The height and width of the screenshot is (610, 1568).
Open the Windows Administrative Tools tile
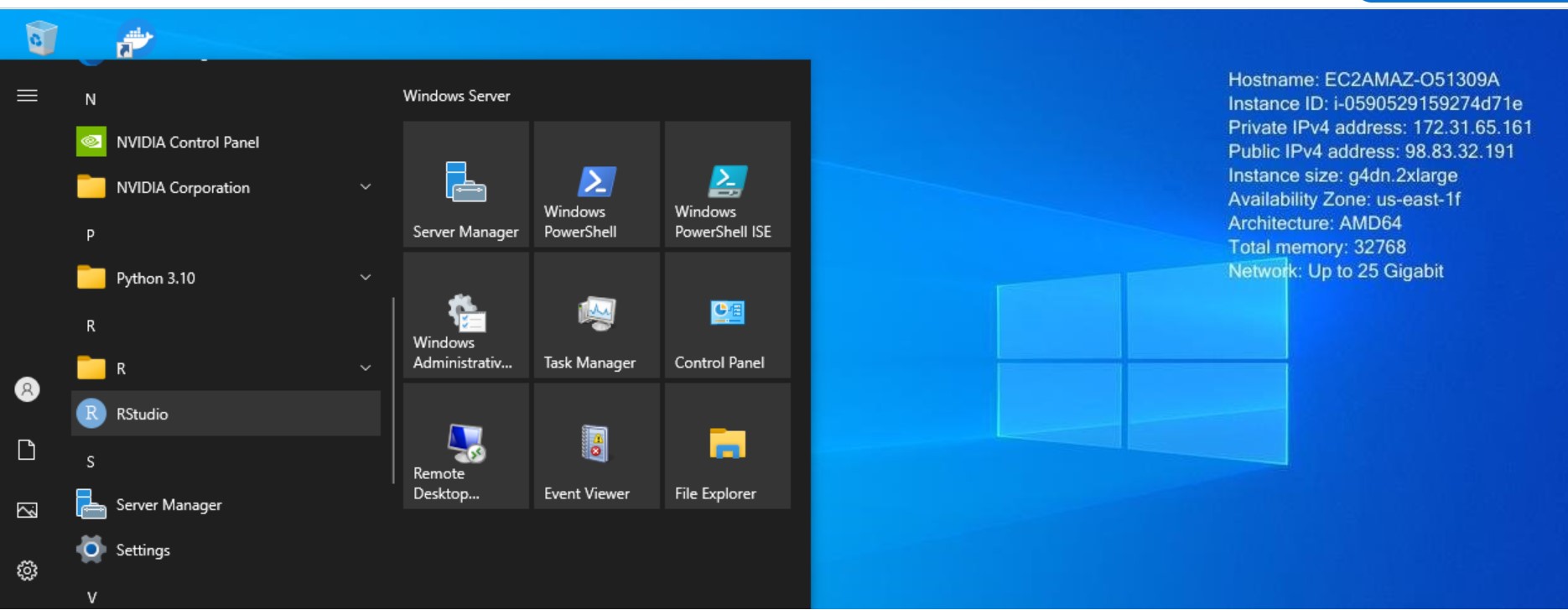[466, 315]
